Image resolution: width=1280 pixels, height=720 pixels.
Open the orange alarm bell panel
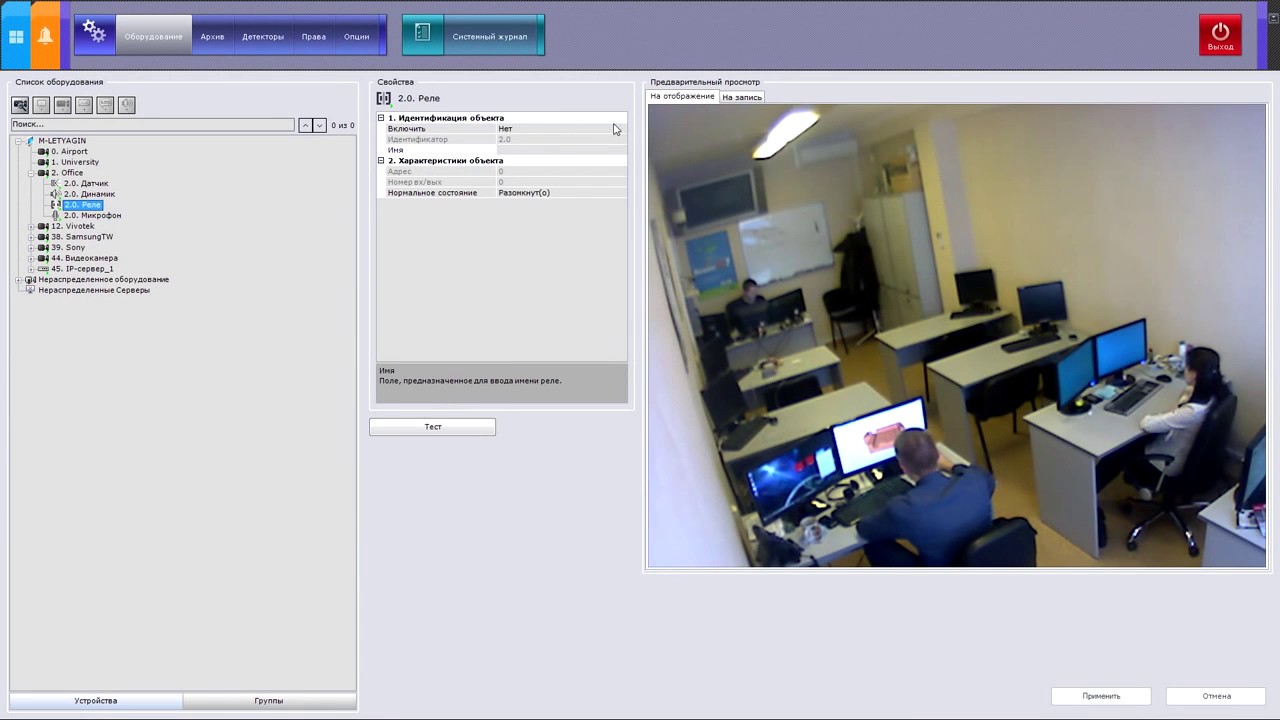[45, 36]
